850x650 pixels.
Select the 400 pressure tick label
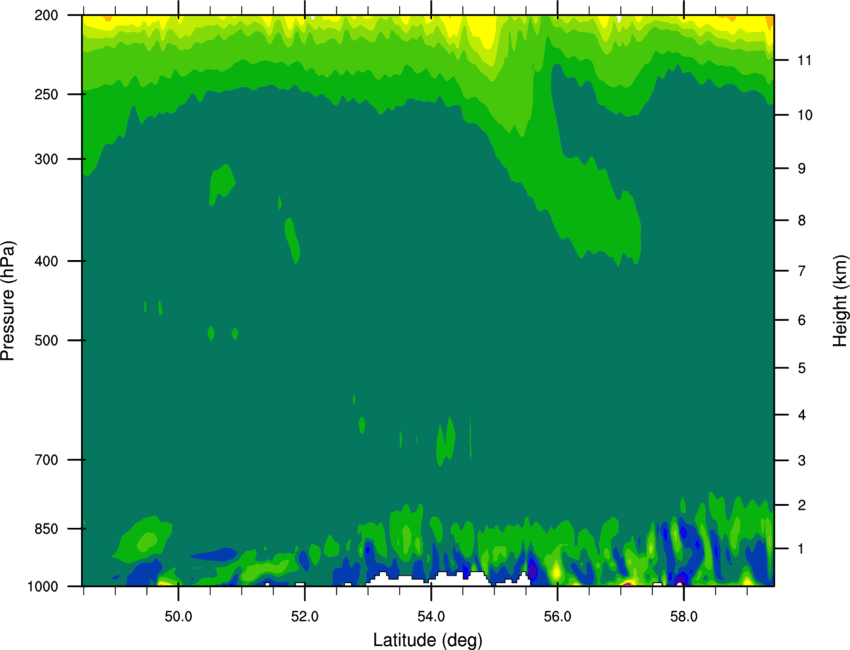(47, 261)
